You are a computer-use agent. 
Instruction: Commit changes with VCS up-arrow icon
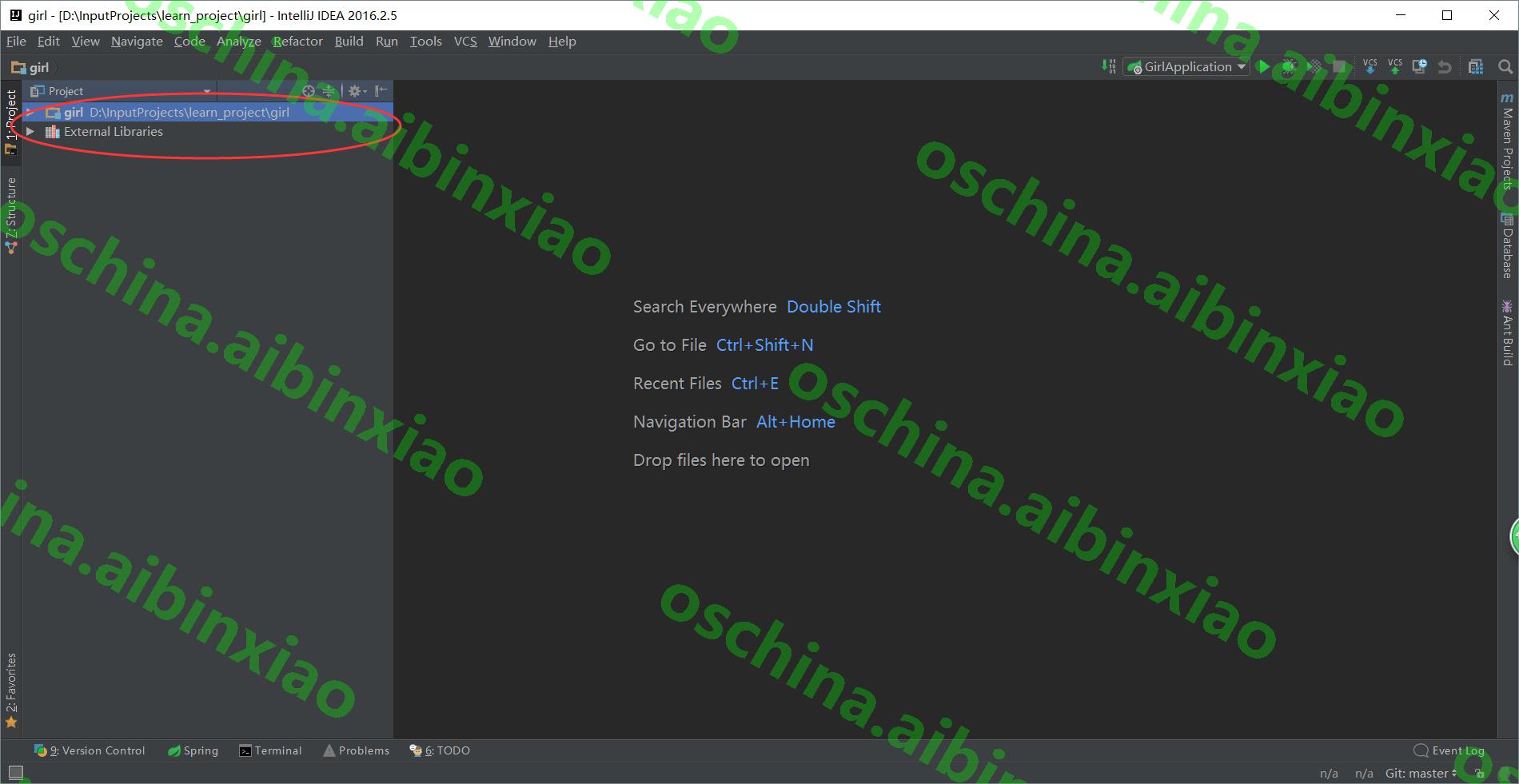[1395, 66]
